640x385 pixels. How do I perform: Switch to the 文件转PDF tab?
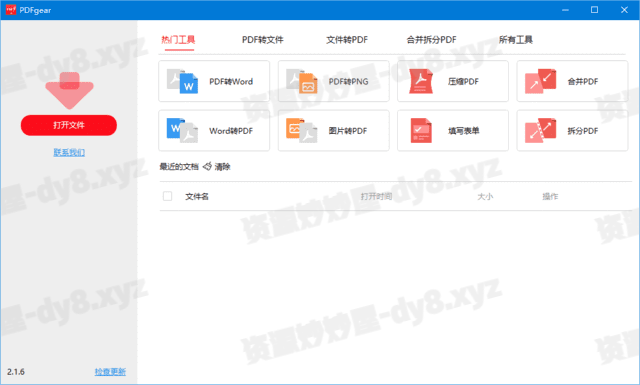coord(347,40)
